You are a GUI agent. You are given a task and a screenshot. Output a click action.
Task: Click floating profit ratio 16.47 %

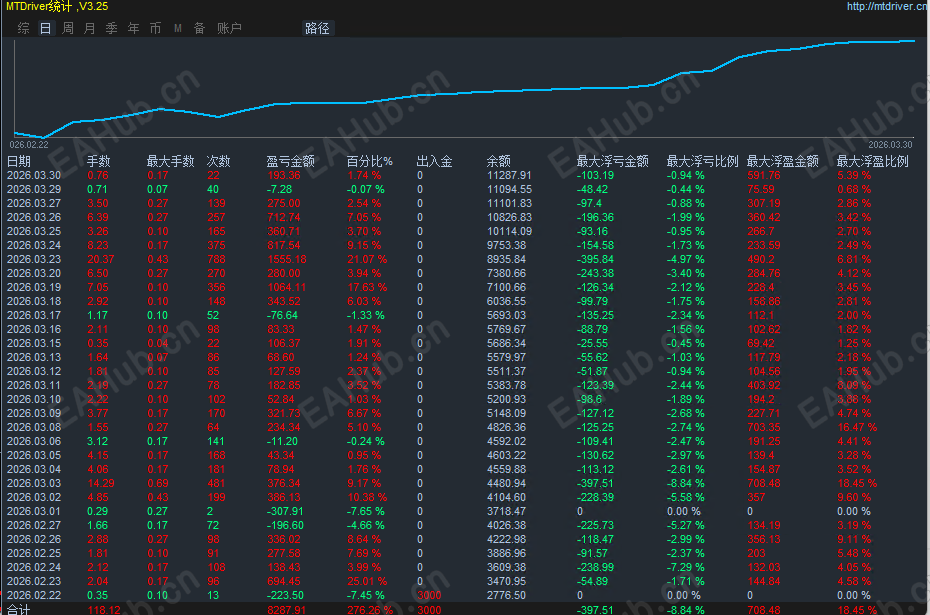point(857,427)
